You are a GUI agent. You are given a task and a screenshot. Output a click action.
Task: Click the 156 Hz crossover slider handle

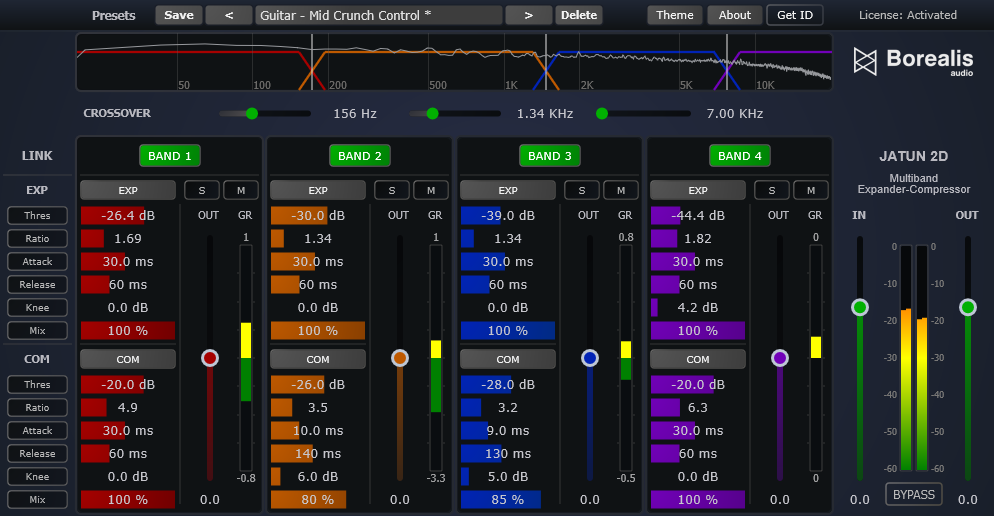pos(252,113)
